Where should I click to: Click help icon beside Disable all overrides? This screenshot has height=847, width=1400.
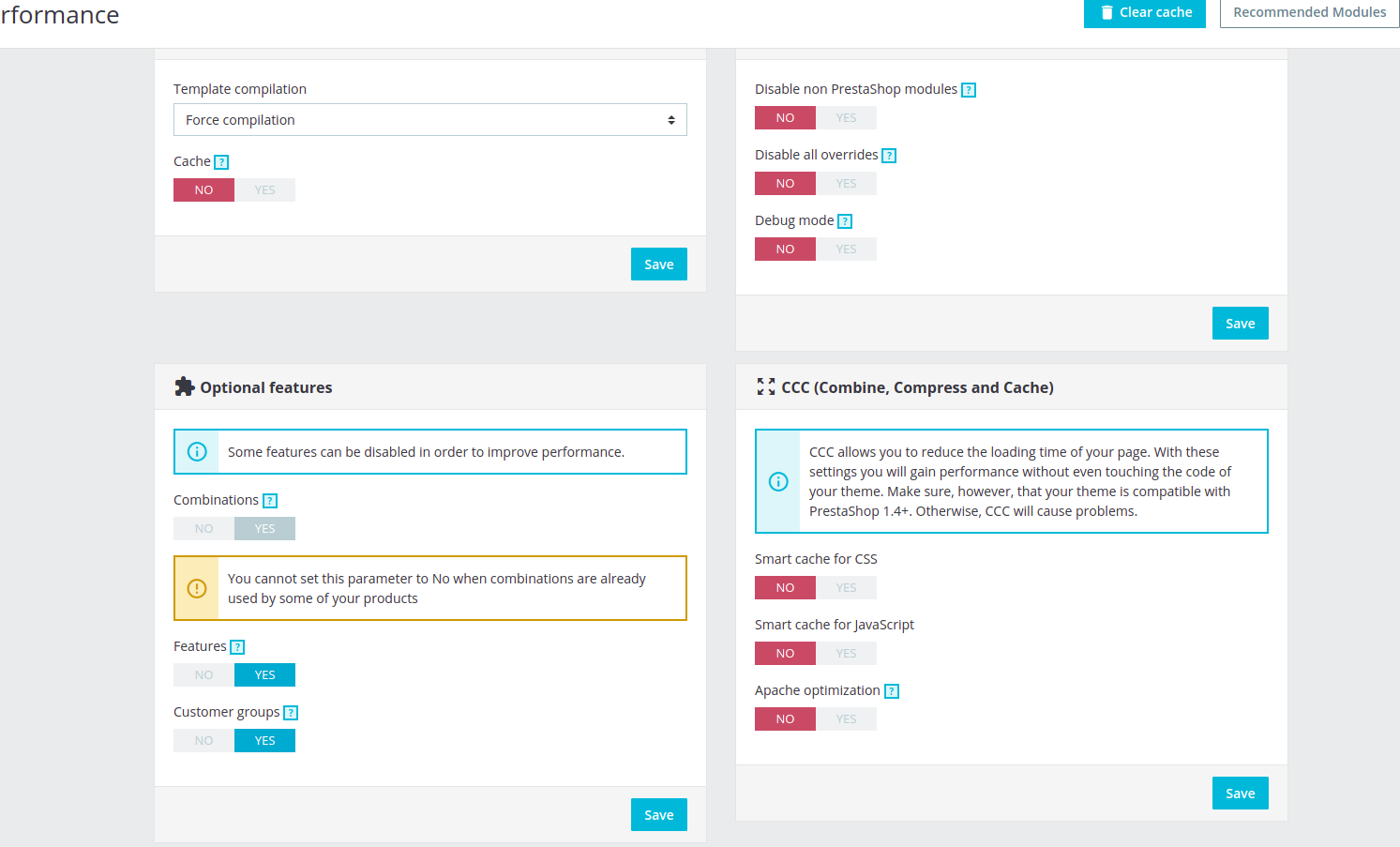coord(889,156)
